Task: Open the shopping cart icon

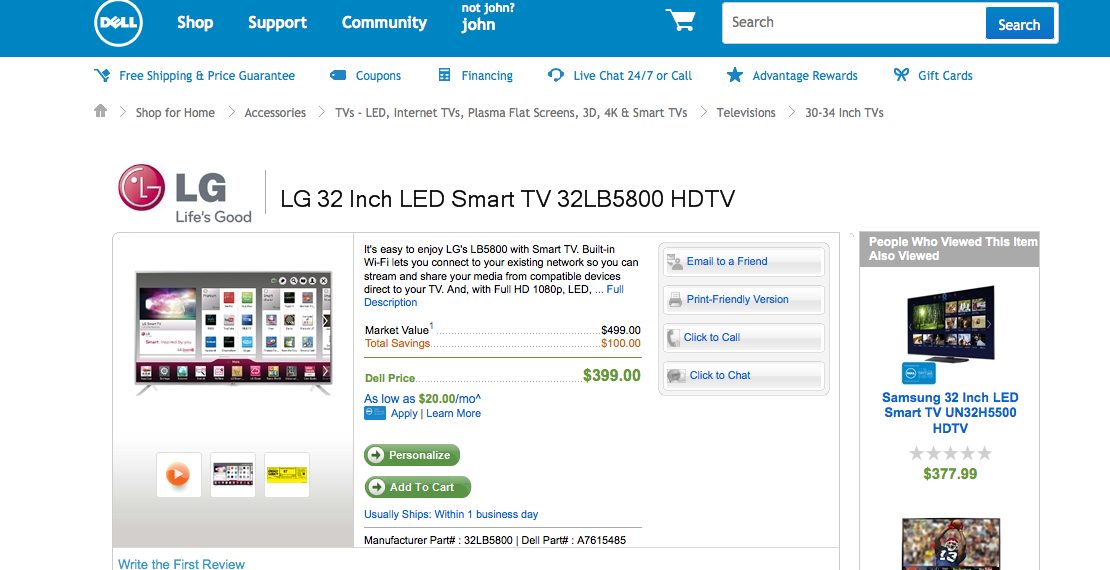Action: (x=680, y=20)
